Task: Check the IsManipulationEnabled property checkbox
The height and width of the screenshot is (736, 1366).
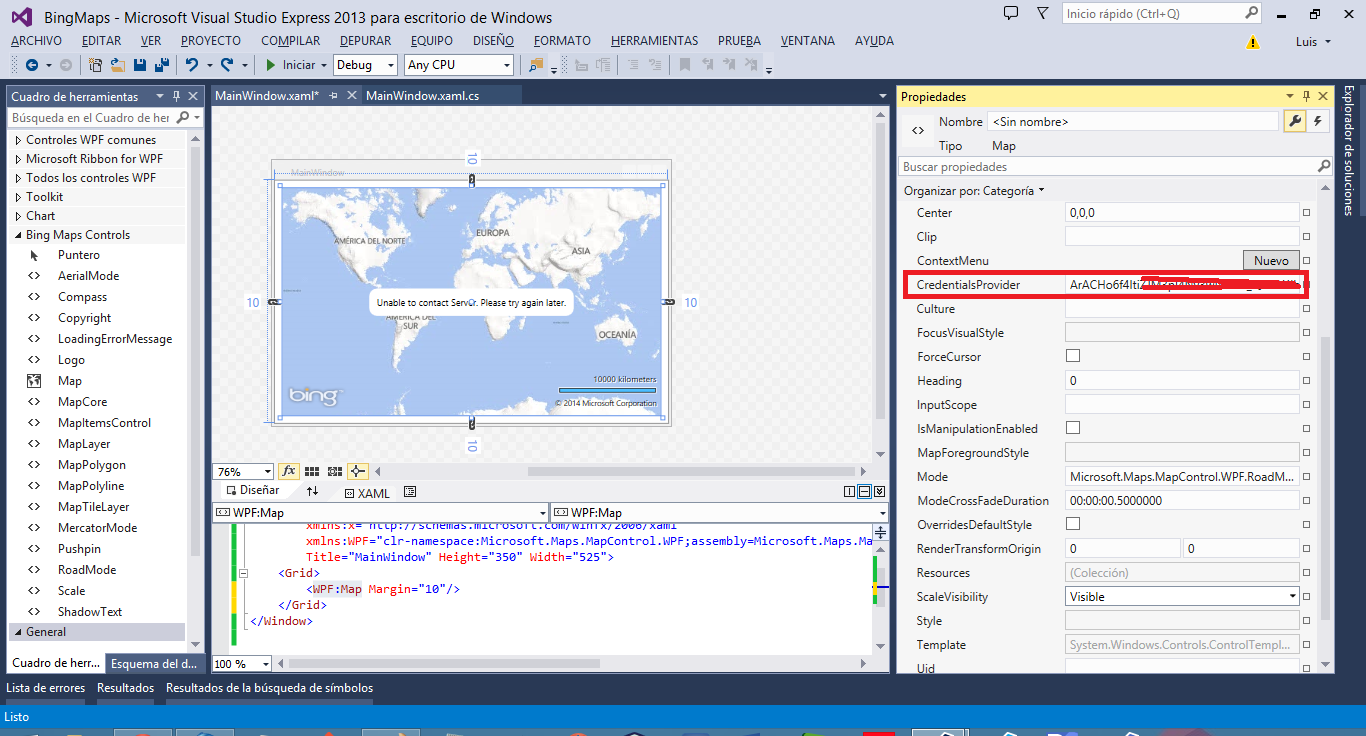Action: pyautogui.click(x=1073, y=428)
